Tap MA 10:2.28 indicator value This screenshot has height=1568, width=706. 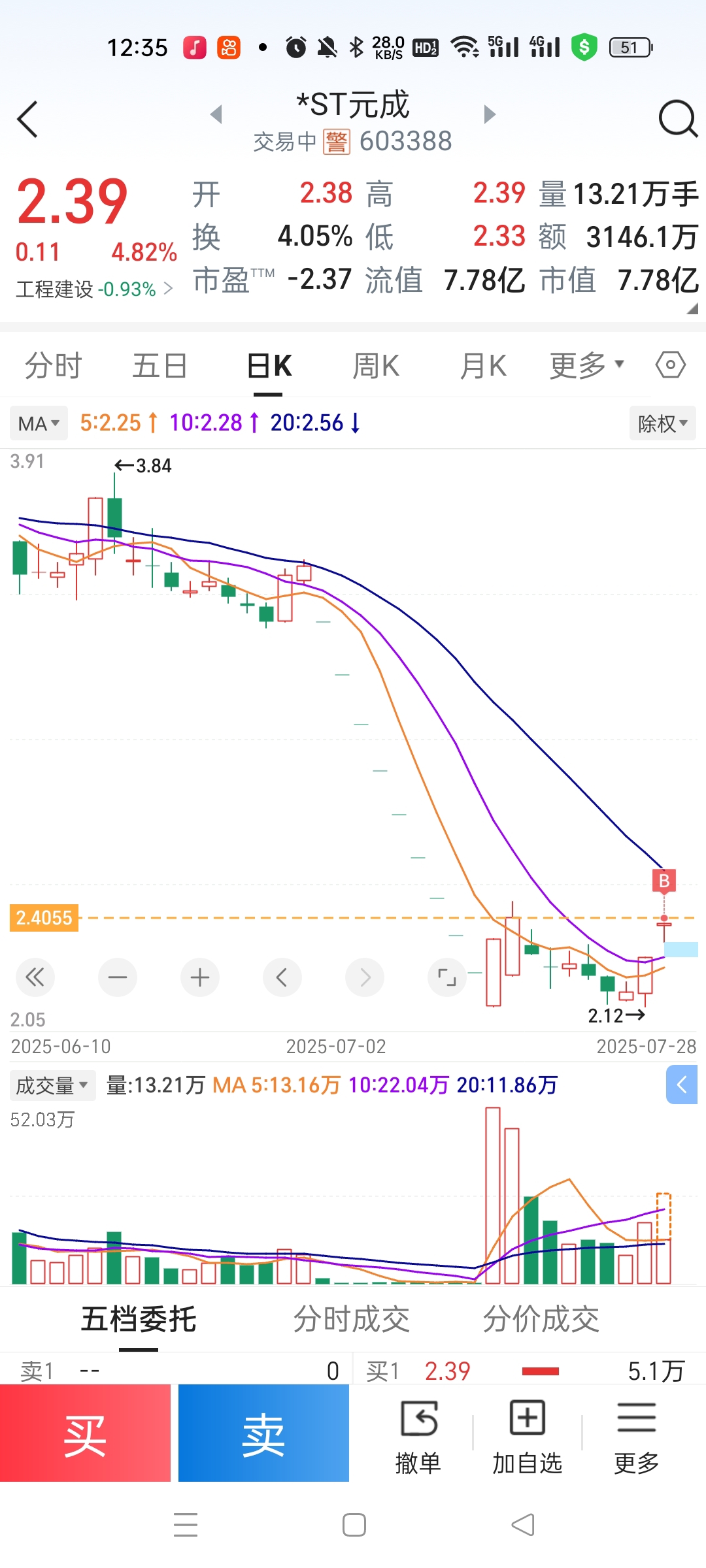[214, 423]
